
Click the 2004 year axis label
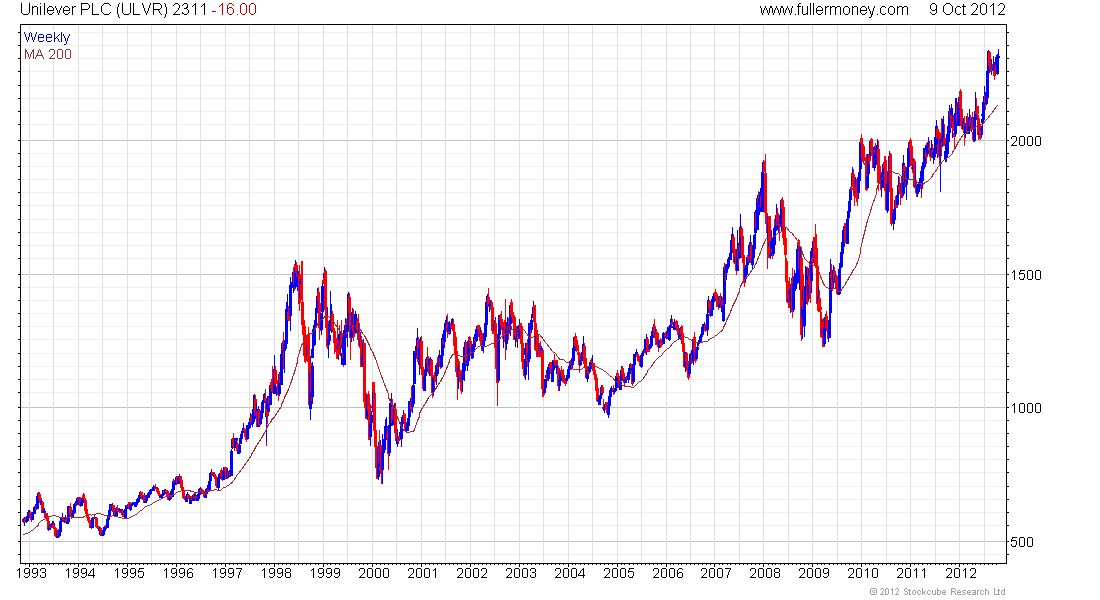[x=570, y=573]
